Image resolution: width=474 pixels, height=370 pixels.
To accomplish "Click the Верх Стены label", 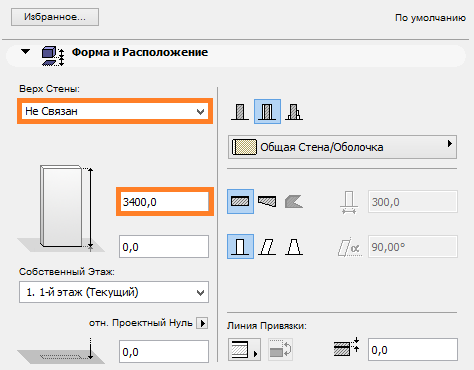I will click(x=49, y=89).
